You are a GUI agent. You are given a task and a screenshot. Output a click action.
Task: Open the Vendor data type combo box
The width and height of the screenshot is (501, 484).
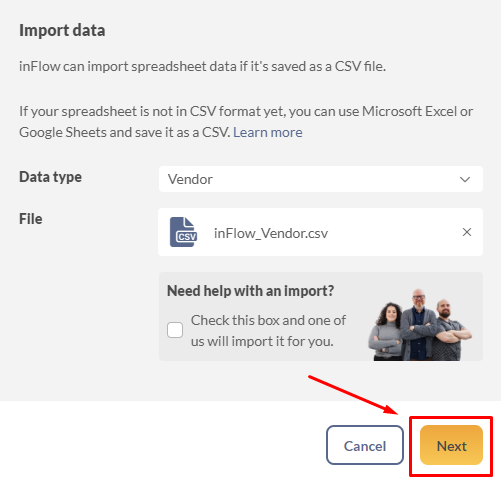(321, 179)
